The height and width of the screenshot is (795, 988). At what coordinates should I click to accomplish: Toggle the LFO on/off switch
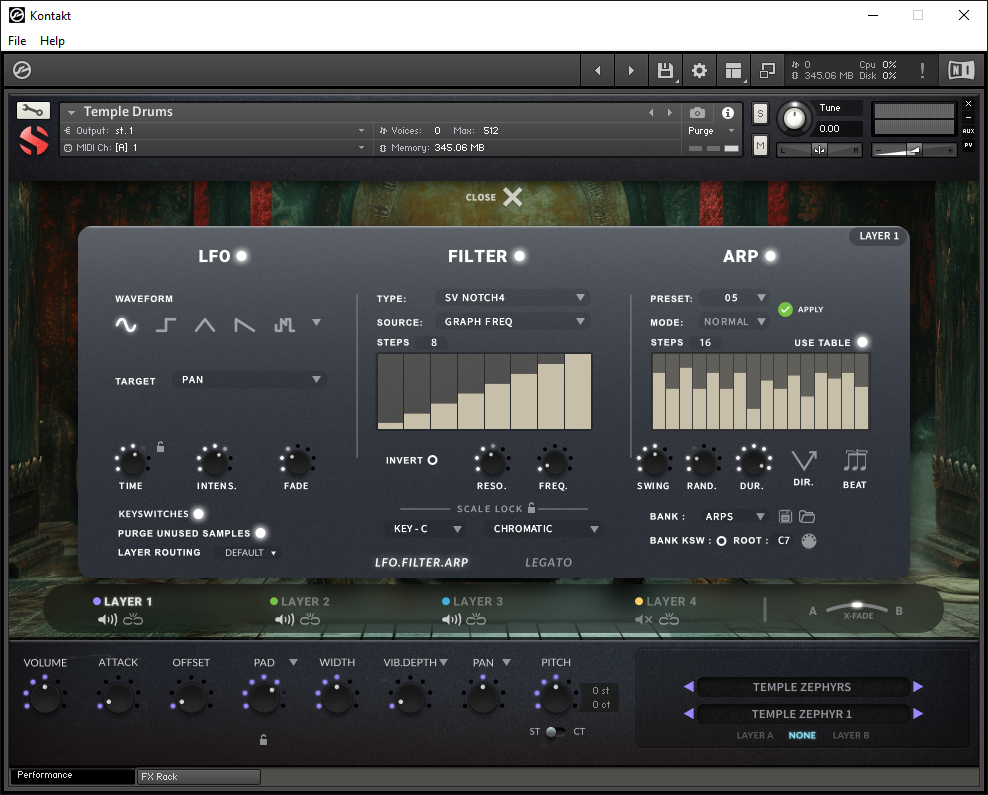[241, 256]
